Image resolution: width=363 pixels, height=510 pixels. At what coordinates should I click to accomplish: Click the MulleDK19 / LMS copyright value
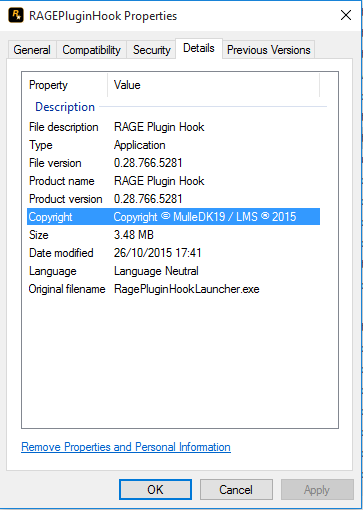(205, 217)
